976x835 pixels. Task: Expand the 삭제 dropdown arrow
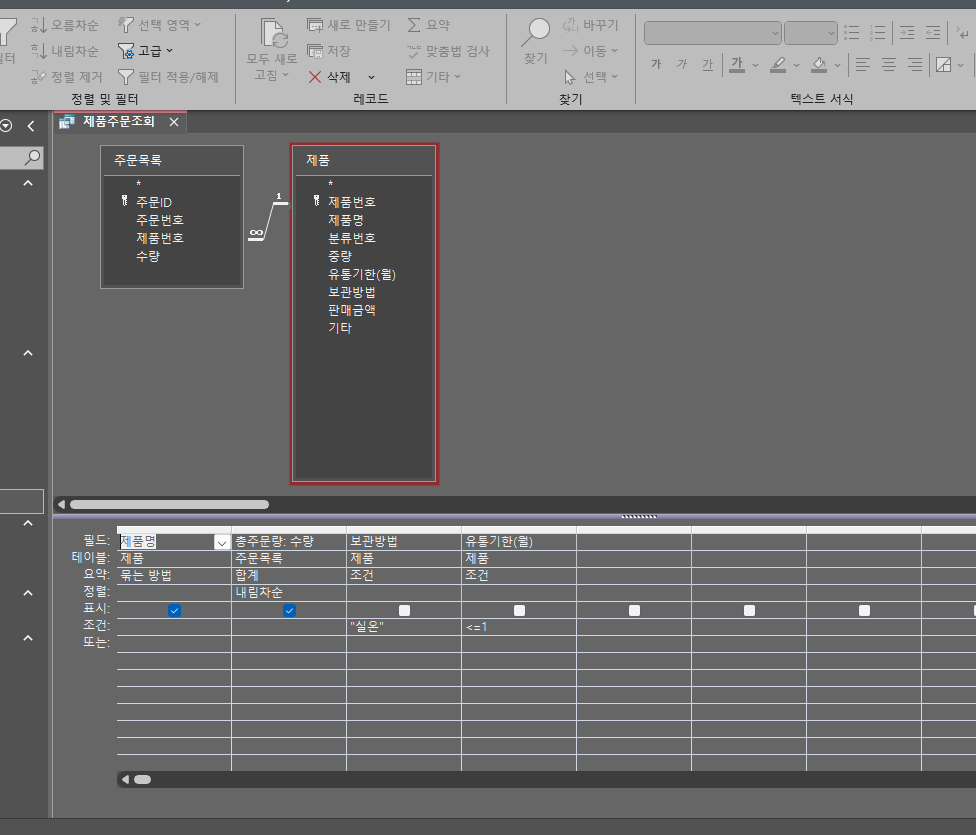tap(371, 77)
